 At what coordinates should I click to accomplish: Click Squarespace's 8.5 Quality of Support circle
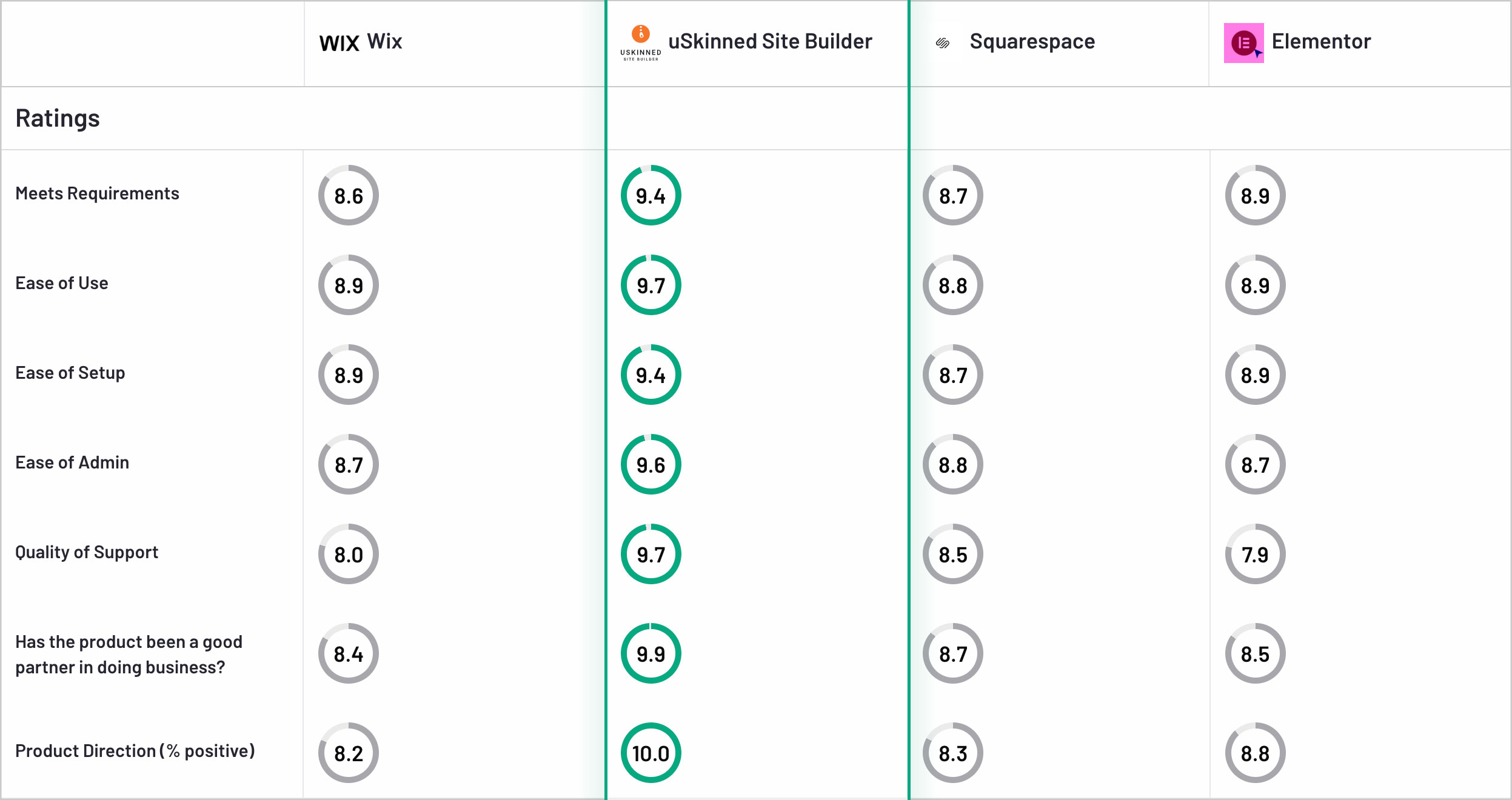click(x=952, y=554)
